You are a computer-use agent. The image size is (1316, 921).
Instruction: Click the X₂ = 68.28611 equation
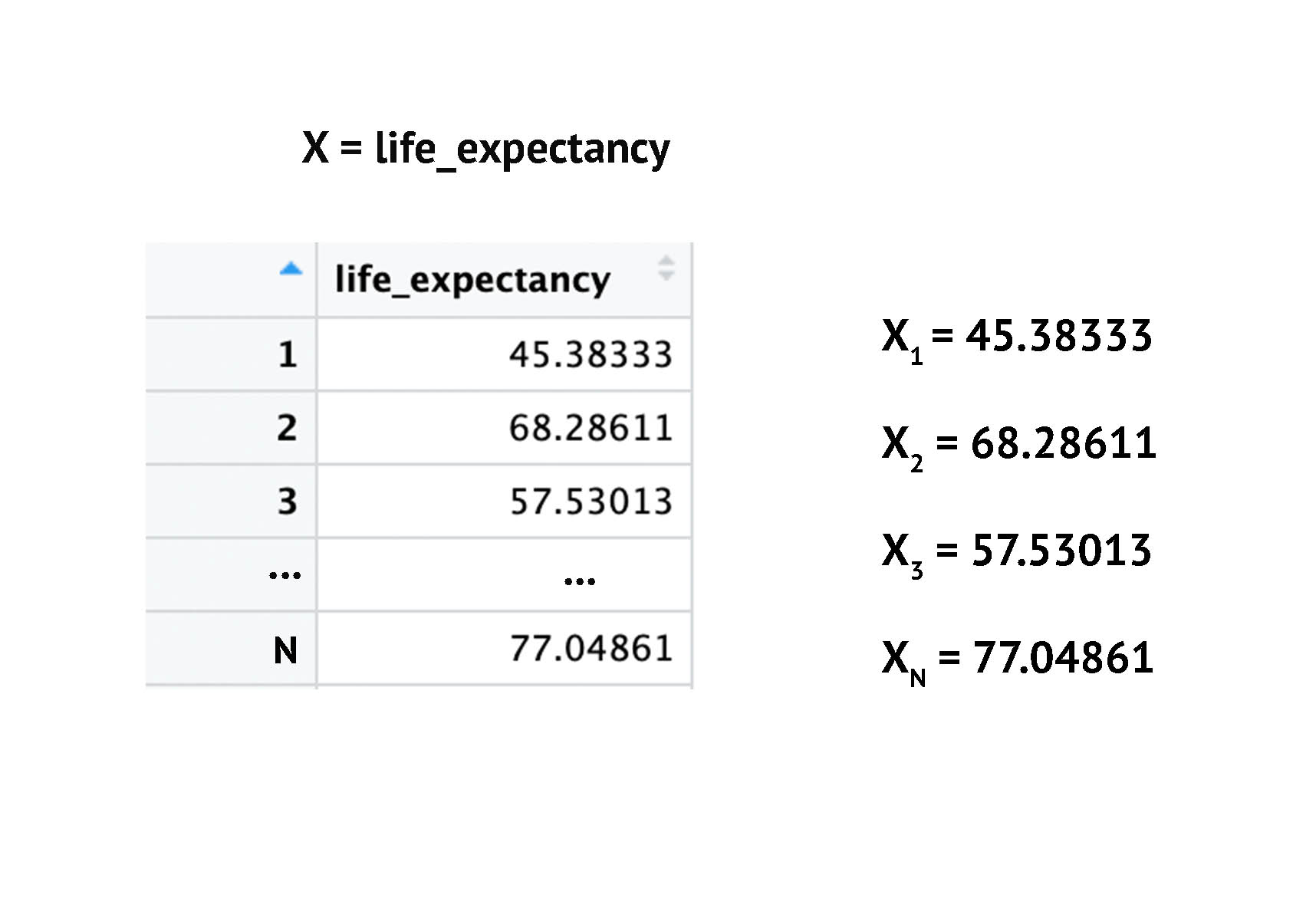[x=1018, y=445]
